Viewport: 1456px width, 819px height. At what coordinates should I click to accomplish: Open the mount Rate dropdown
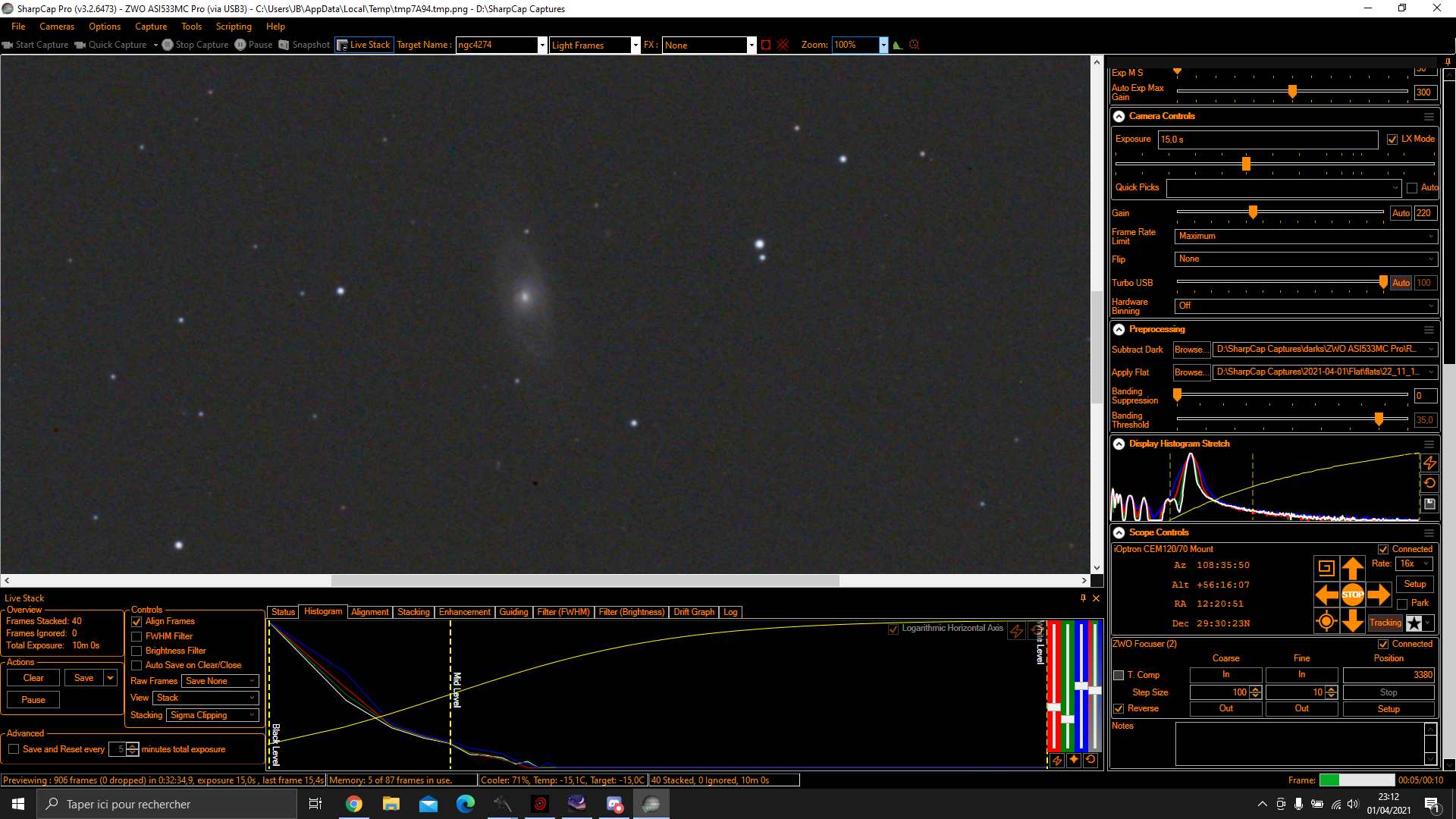tap(1414, 564)
